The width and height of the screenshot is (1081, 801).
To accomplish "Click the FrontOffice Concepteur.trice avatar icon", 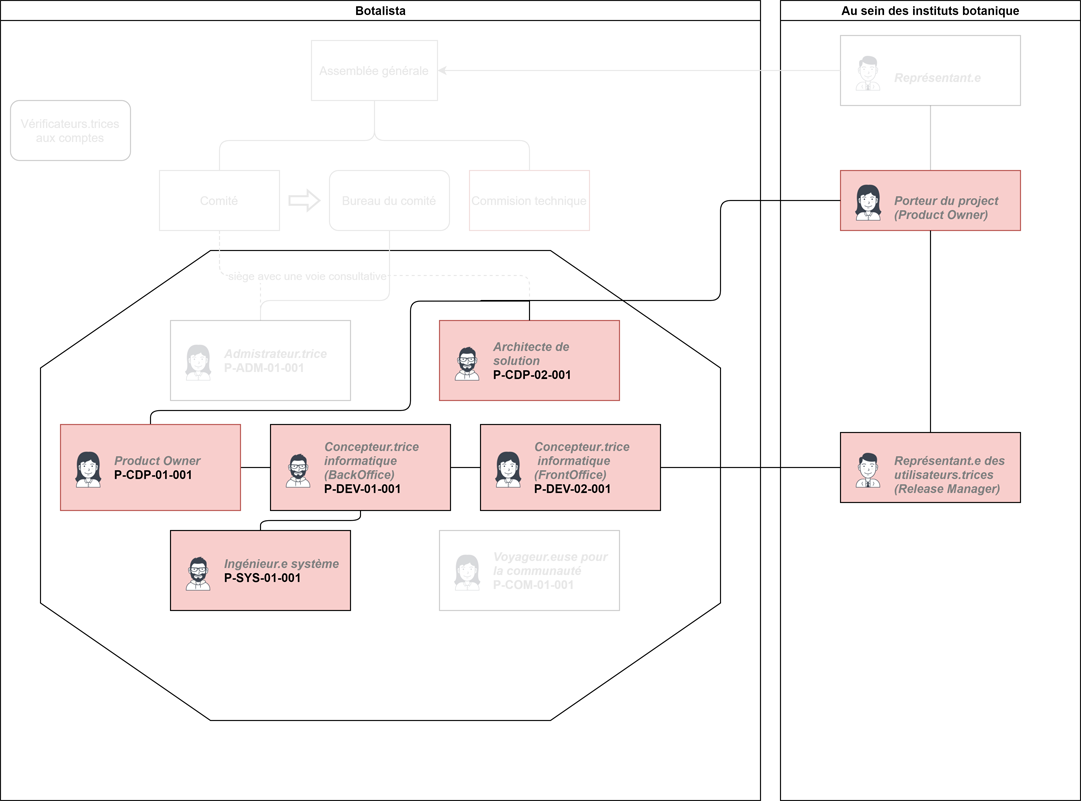I will (x=508, y=469).
